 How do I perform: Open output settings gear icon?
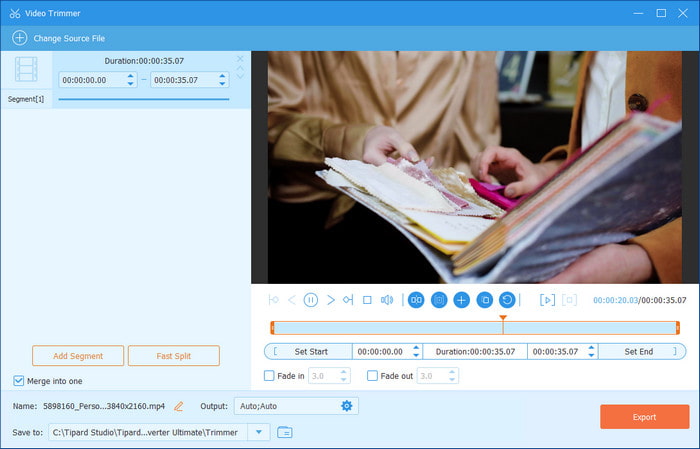coord(346,406)
